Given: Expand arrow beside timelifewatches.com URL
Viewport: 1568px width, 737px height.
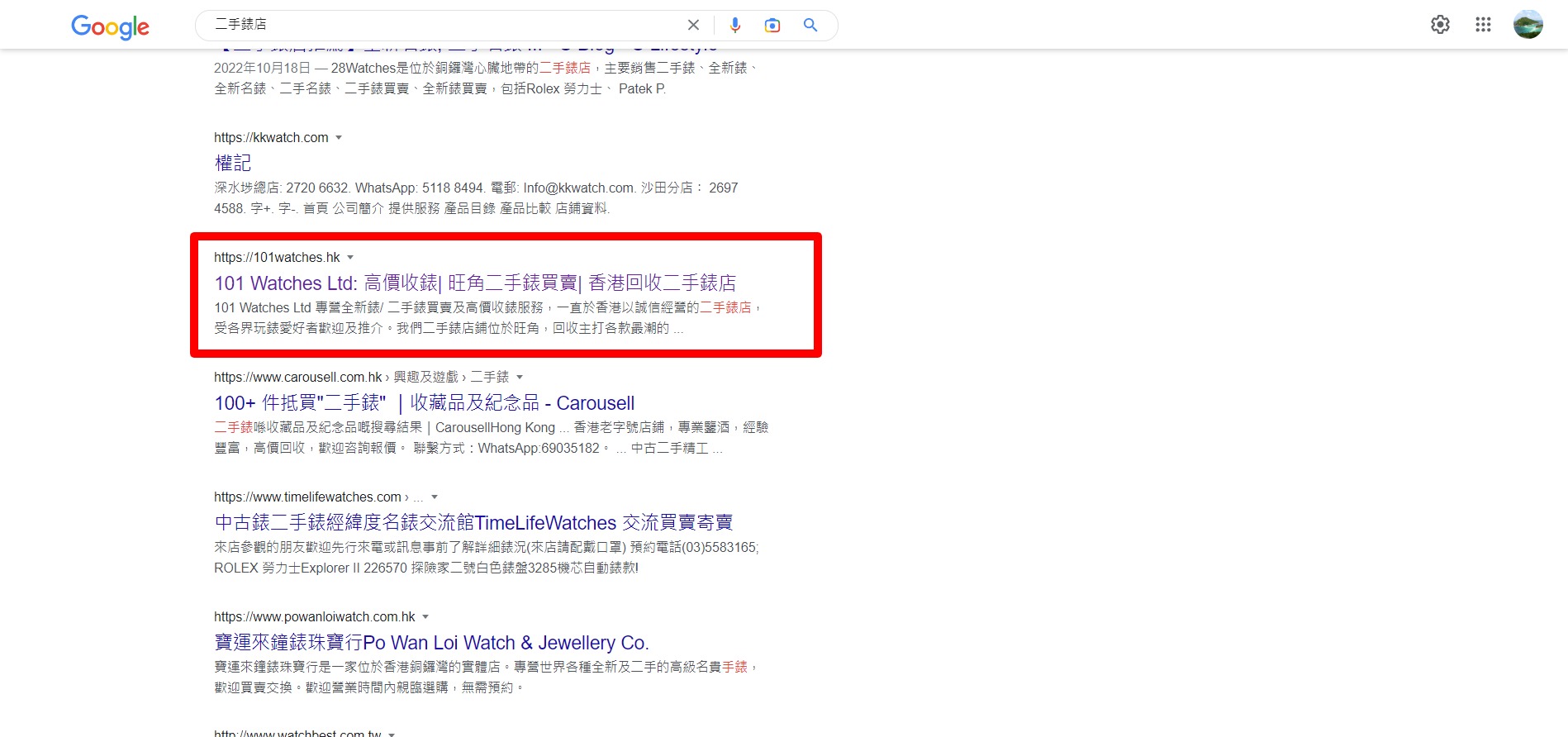Looking at the screenshot, I should point(435,497).
